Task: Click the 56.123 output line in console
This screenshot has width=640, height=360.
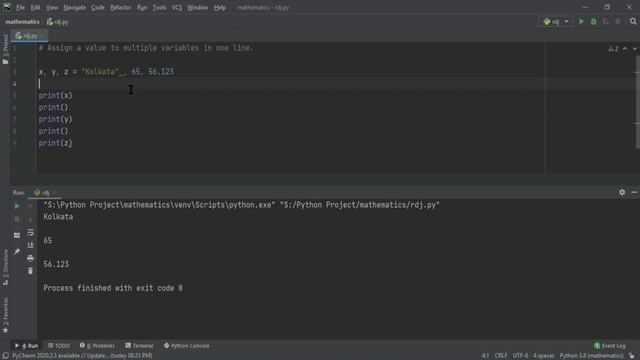Action: pos(56,264)
